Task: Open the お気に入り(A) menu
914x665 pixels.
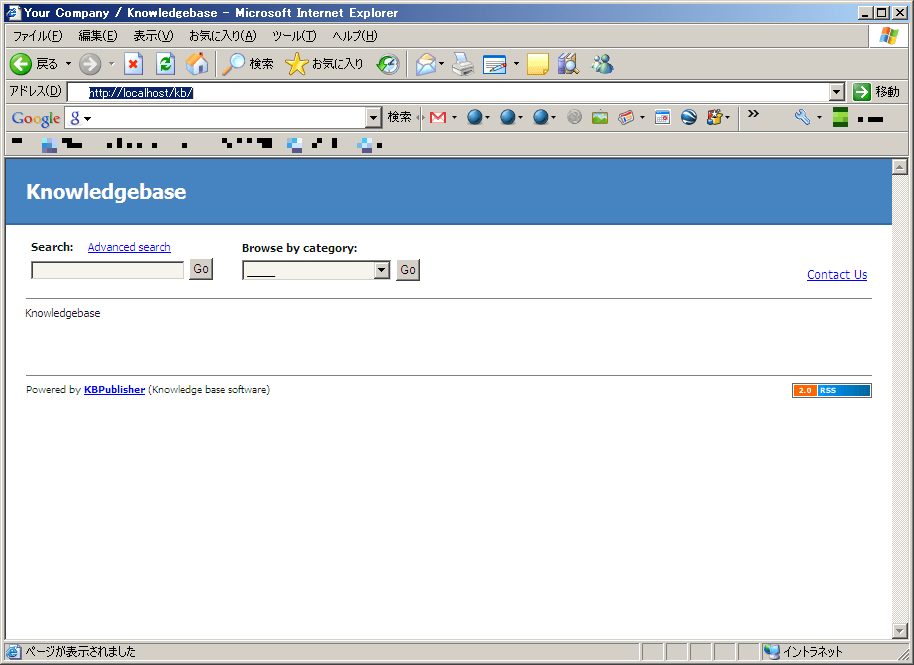Action: click(222, 36)
